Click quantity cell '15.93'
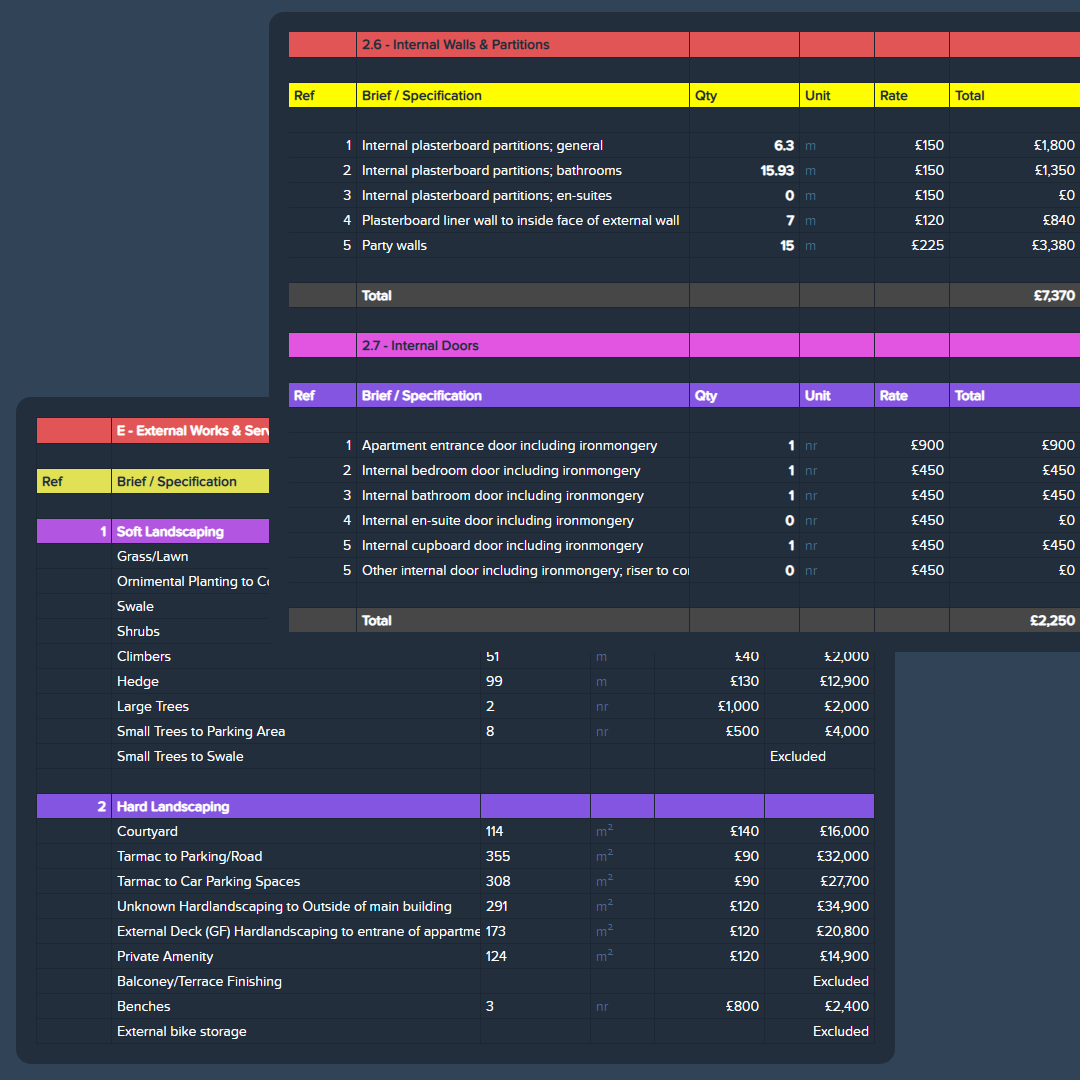Screen dimensions: 1080x1080 click(777, 170)
